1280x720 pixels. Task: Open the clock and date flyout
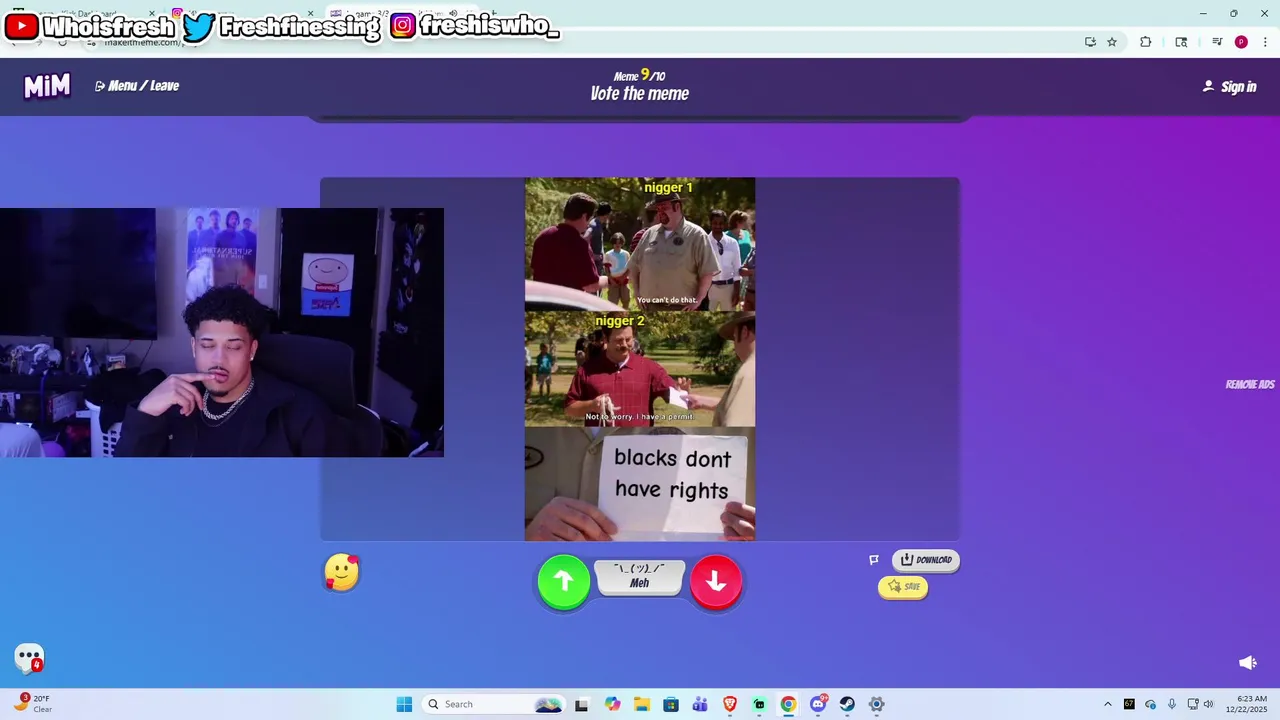(1247, 704)
